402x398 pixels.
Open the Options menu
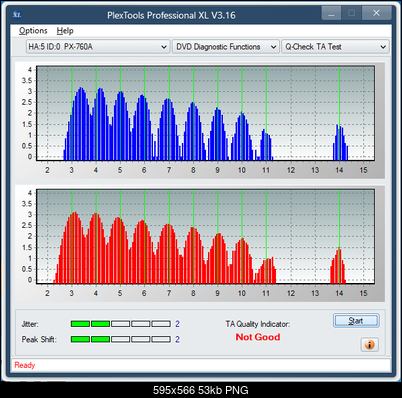pyautogui.click(x=33, y=31)
